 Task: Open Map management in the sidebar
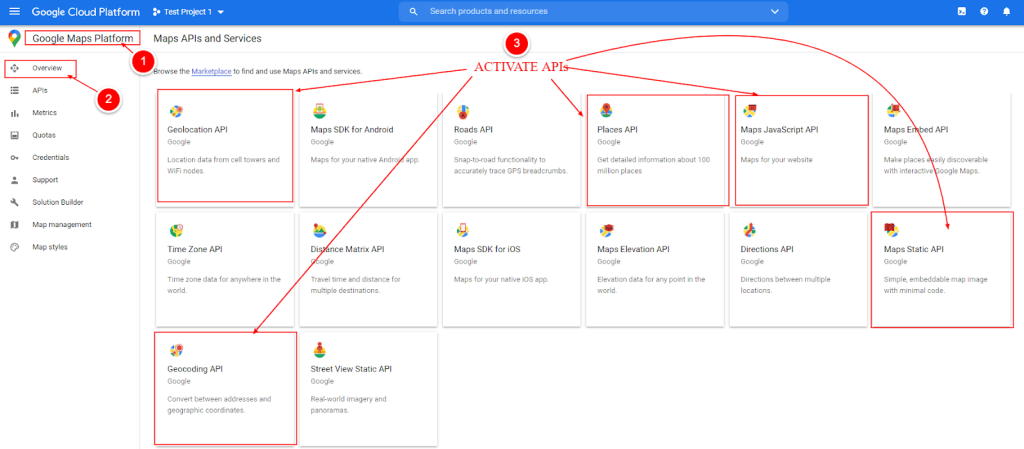point(61,224)
